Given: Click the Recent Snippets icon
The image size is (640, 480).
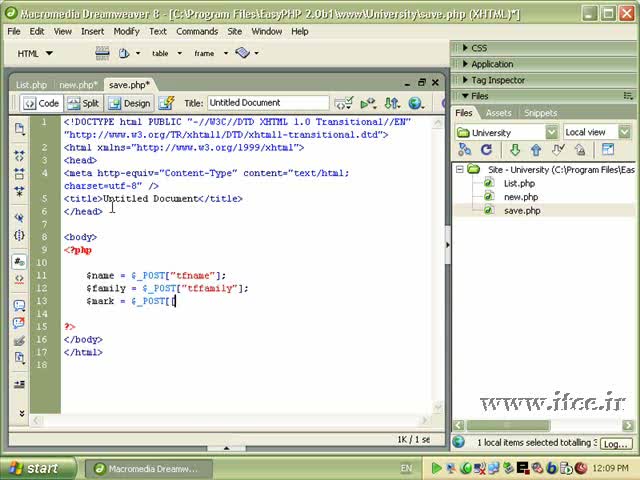Looking at the screenshot, I should click(x=19, y=358).
